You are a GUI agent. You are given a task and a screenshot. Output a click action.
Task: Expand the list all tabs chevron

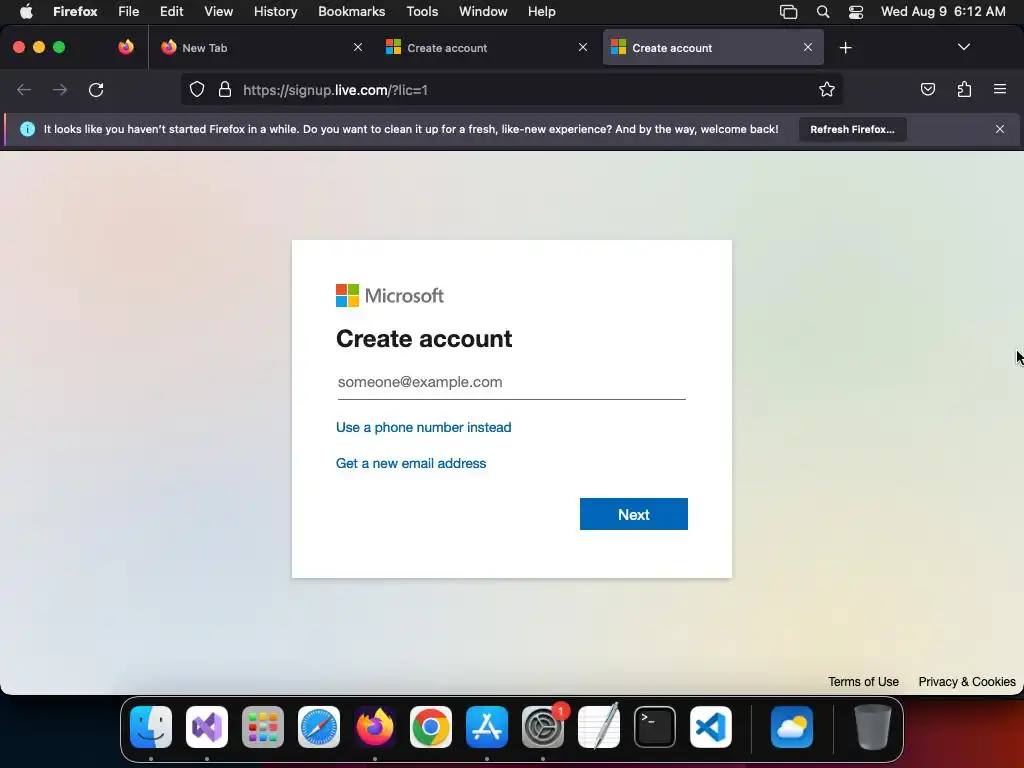pos(963,47)
